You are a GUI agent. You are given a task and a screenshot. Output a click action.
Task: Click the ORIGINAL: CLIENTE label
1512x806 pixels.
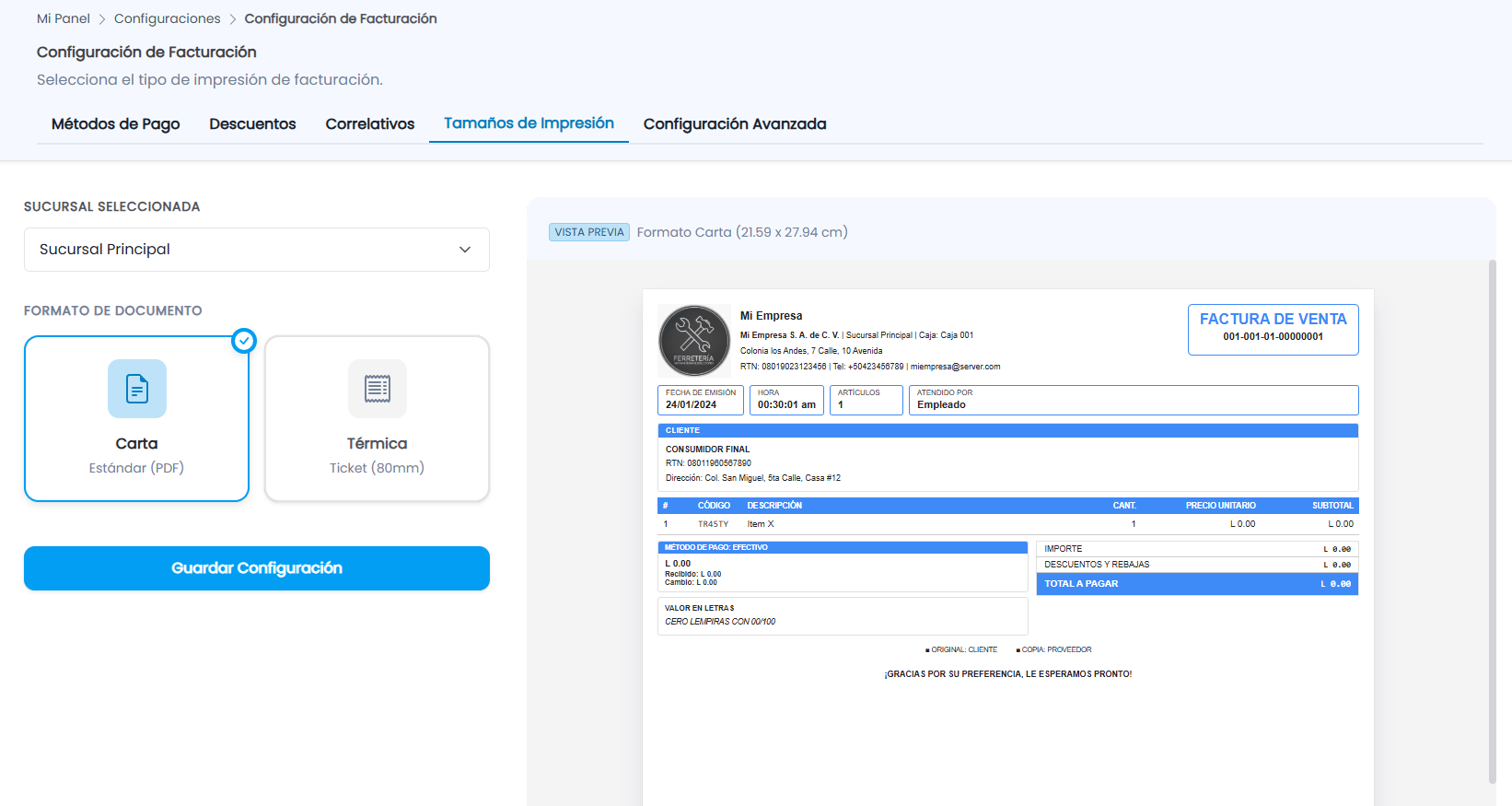tap(961, 649)
